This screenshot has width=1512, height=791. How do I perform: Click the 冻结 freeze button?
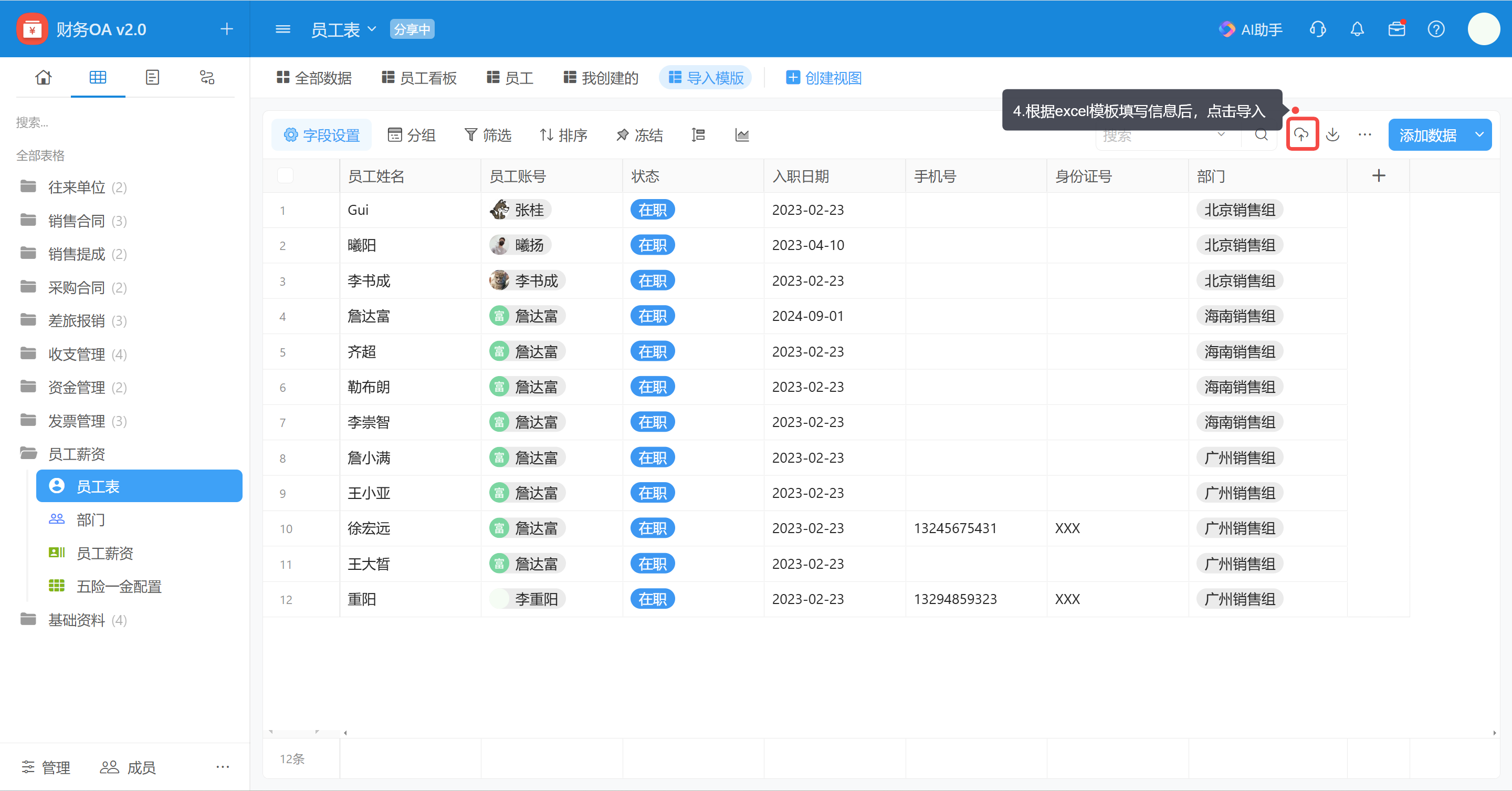(639, 135)
